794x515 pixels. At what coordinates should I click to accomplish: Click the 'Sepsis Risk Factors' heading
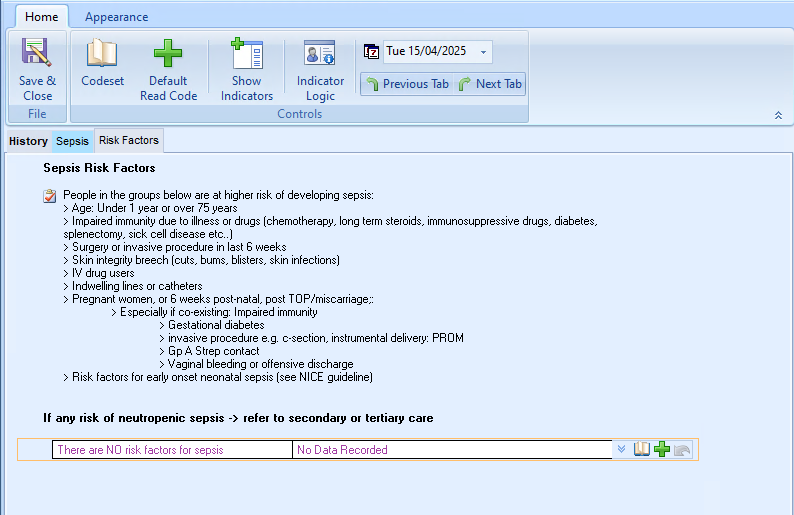pyautogui.click(x=99, y=168)
